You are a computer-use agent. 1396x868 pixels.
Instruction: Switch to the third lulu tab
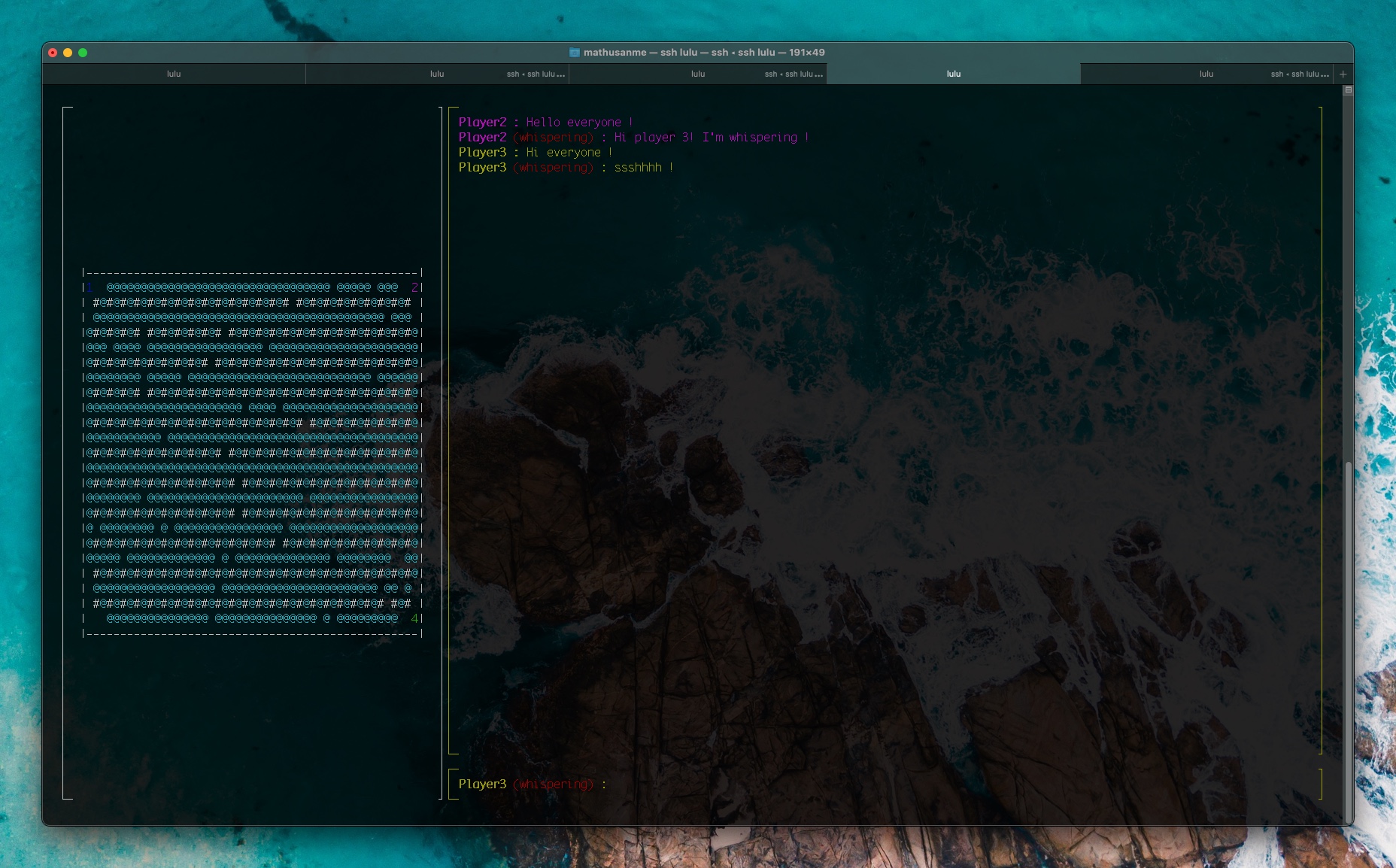698,74
